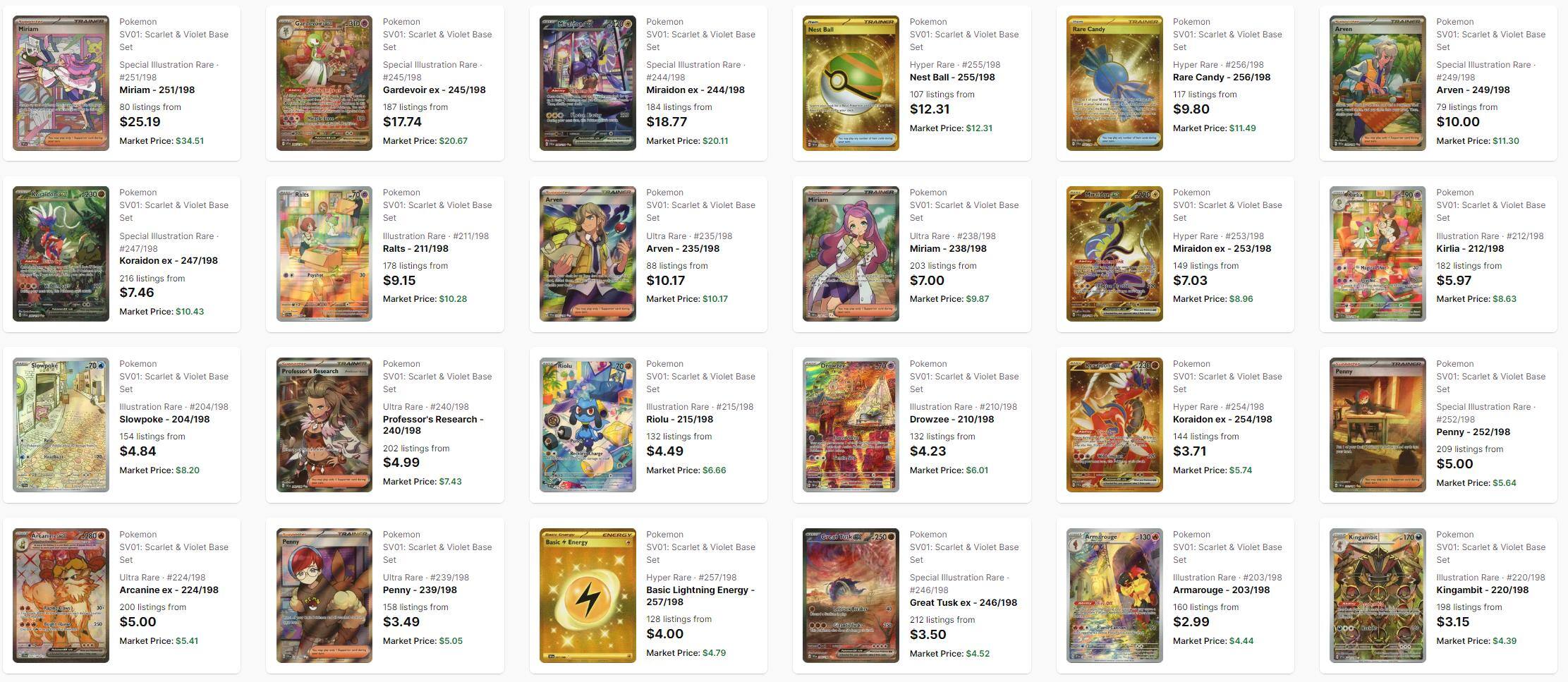
Task: Click the Gardevoir ex 245/198 card image
Action: click(324, 83)
